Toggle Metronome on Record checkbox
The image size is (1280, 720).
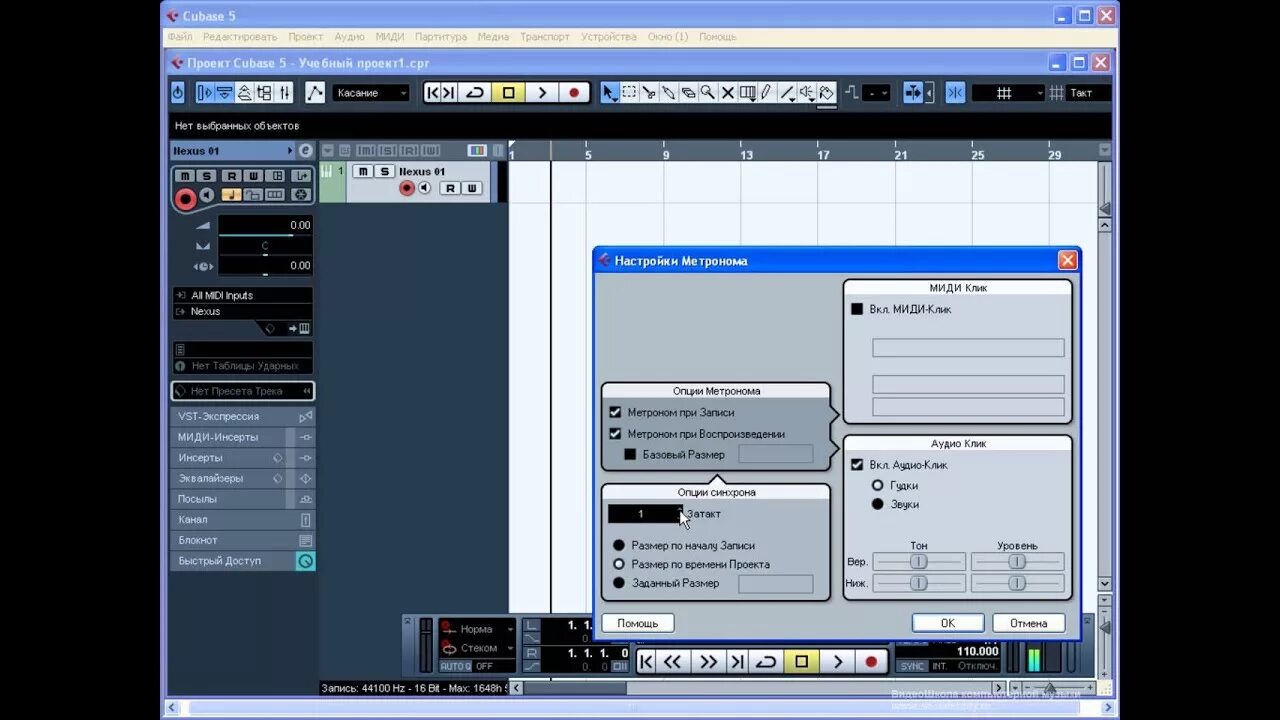click(615, 412)
